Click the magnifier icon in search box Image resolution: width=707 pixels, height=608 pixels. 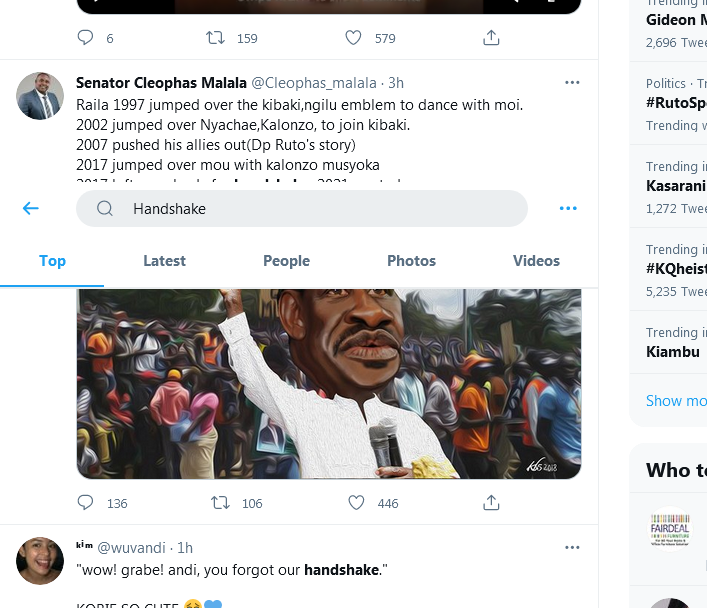(105, 209)
